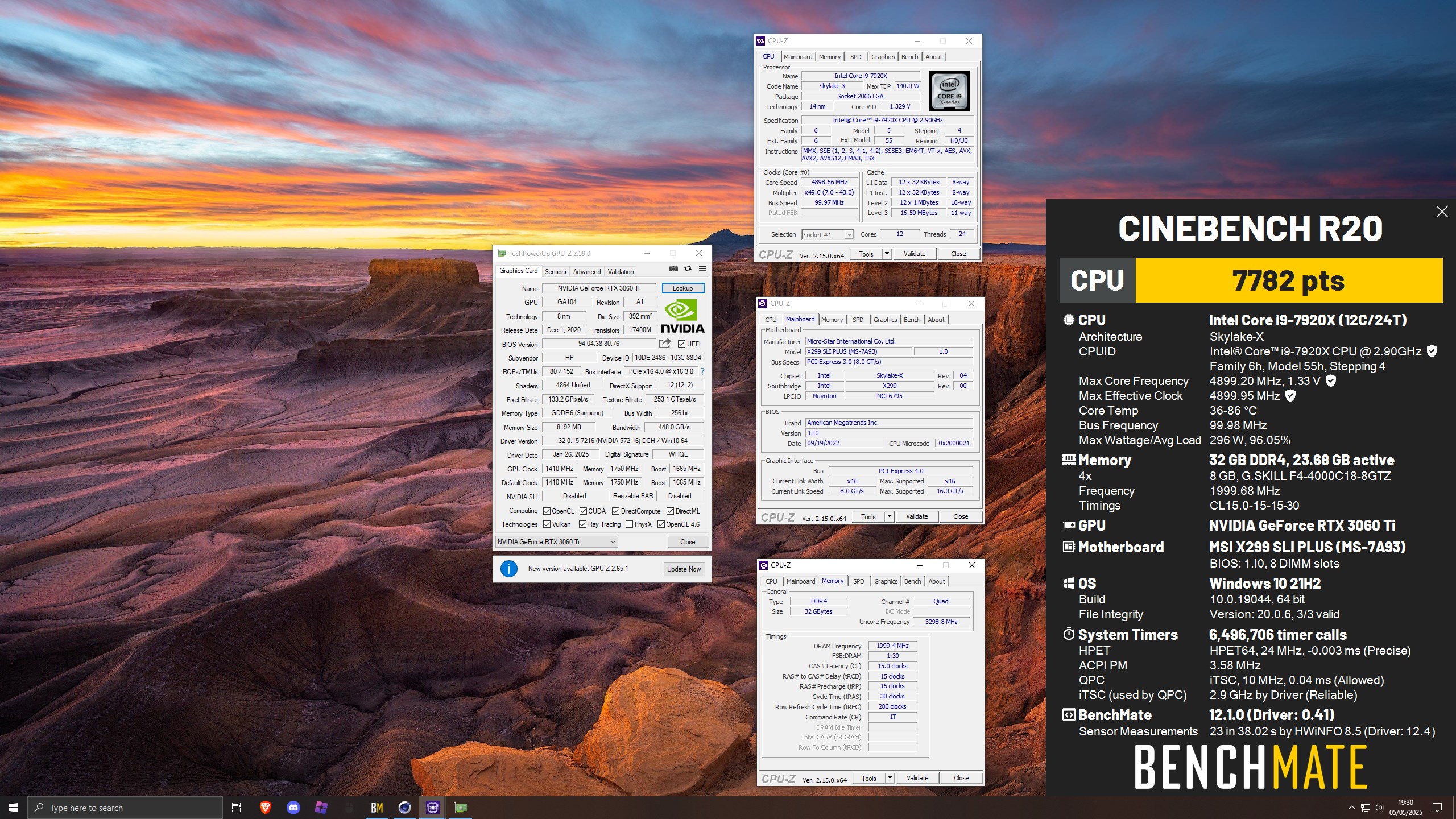Click the purple tiles app on taskbar
Image resolution: width=1456 pixels, height=819 pixels.
coord(321,808)
